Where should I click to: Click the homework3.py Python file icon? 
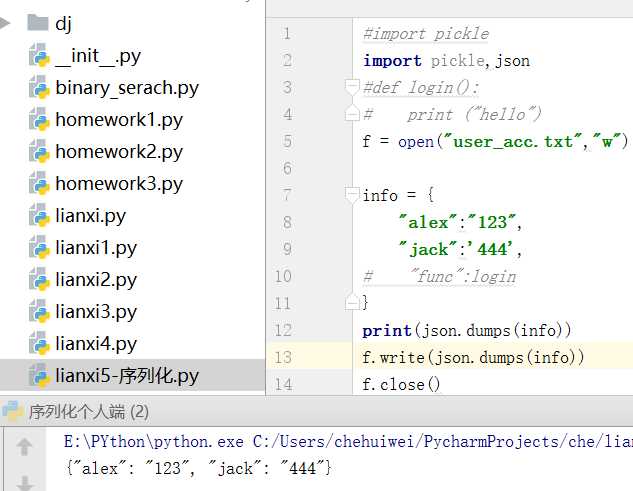point(39,183)
